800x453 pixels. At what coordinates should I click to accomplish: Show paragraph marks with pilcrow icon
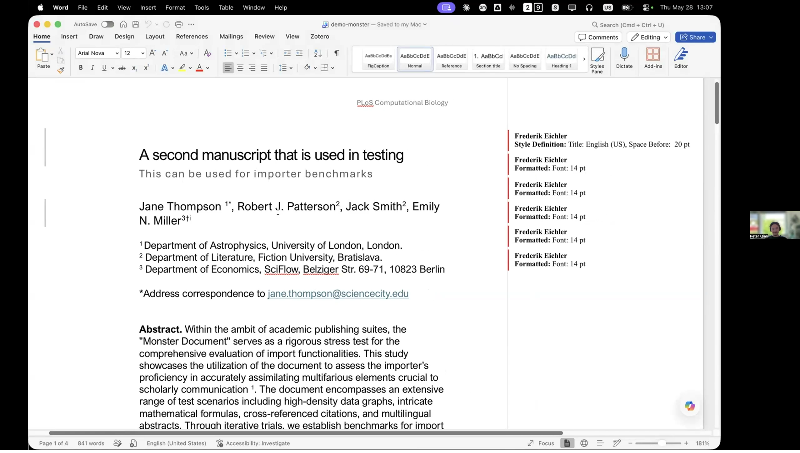click(x=336, y=53)
